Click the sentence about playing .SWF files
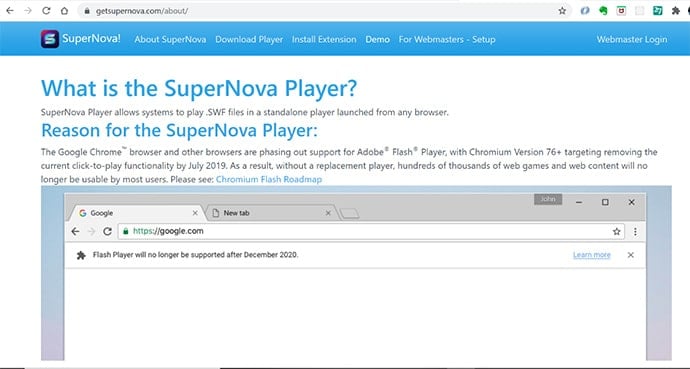Image resolution: width=690 pixels, height=369 pixels. point(245,112)
